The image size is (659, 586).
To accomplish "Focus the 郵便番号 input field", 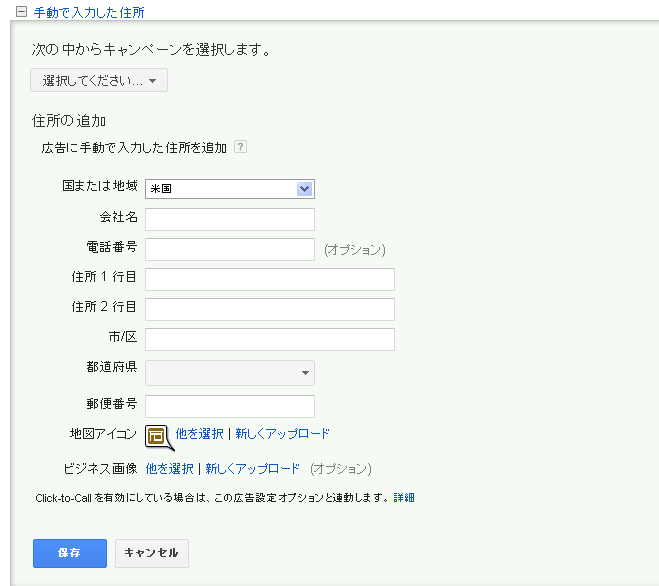I will coord(230,406).
